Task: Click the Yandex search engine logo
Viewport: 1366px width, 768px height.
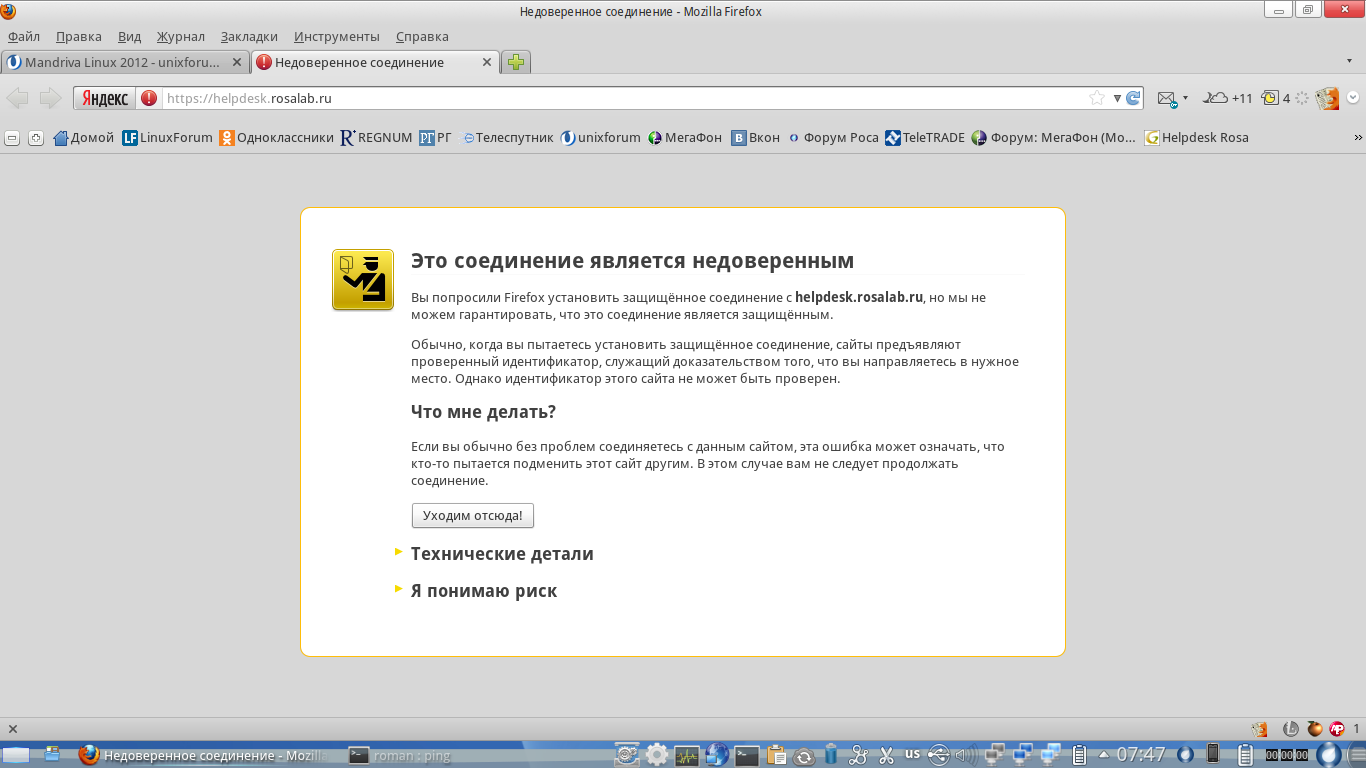Action: tap(105, 98)
